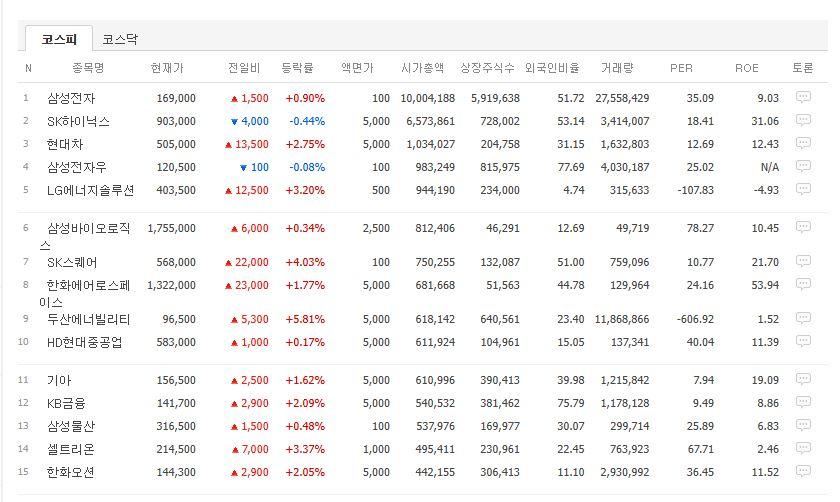Click the 상장주식수 column header
Image resolution: width=840 pixels, height=502 pixels.
[488, 68]
